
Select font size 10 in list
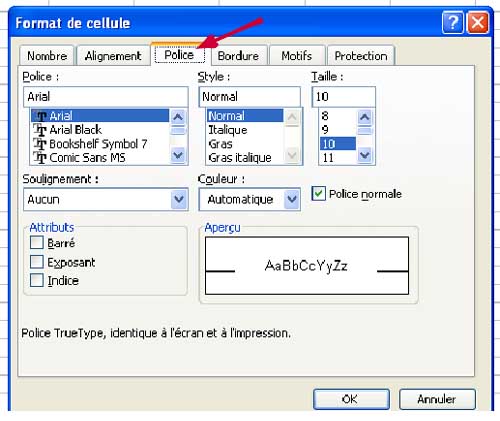[x=338, y=144]
